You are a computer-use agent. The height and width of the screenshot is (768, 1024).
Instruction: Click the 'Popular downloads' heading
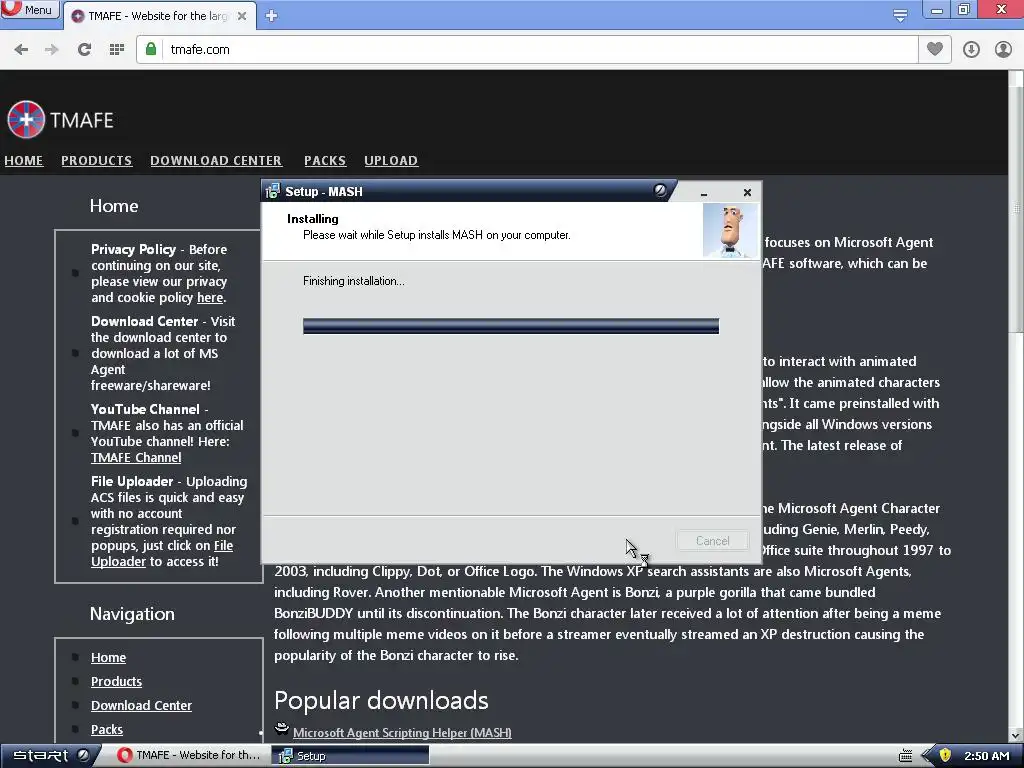(381, 701)
